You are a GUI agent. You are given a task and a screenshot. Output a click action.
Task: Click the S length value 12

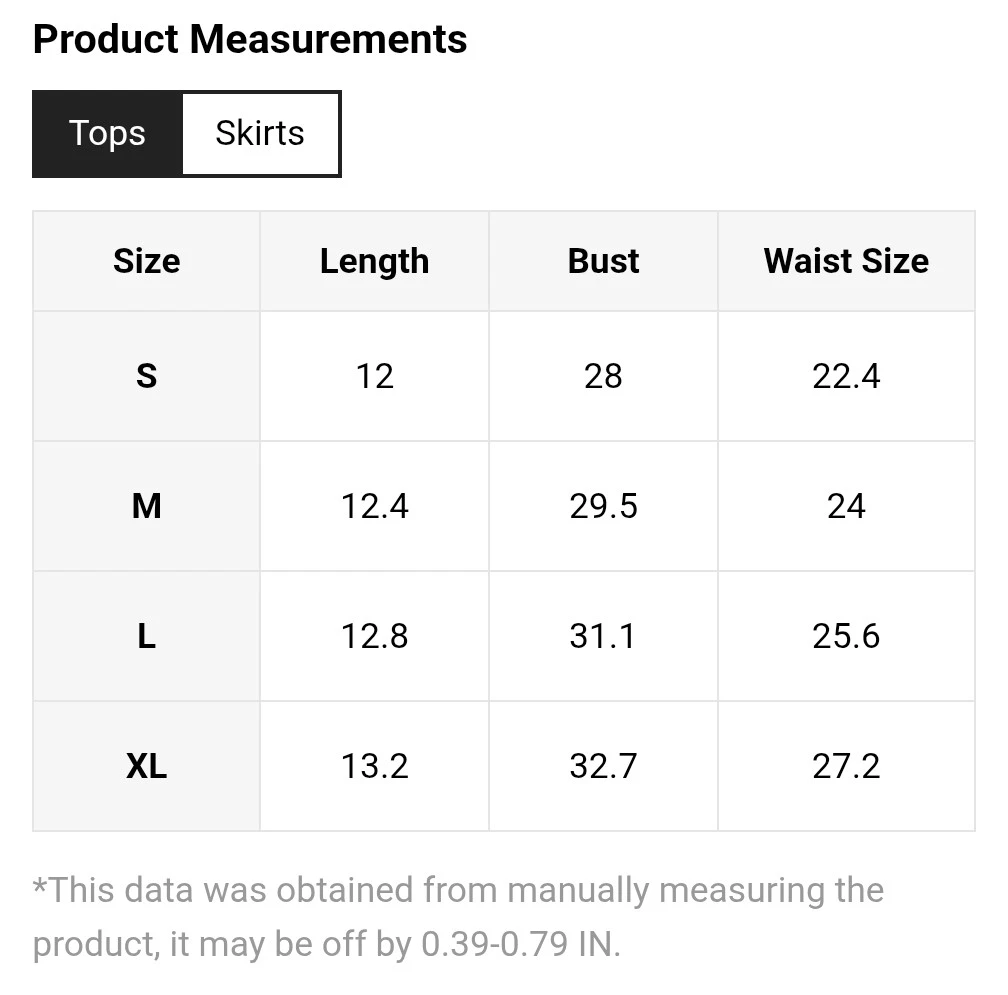tap(375, 376)
